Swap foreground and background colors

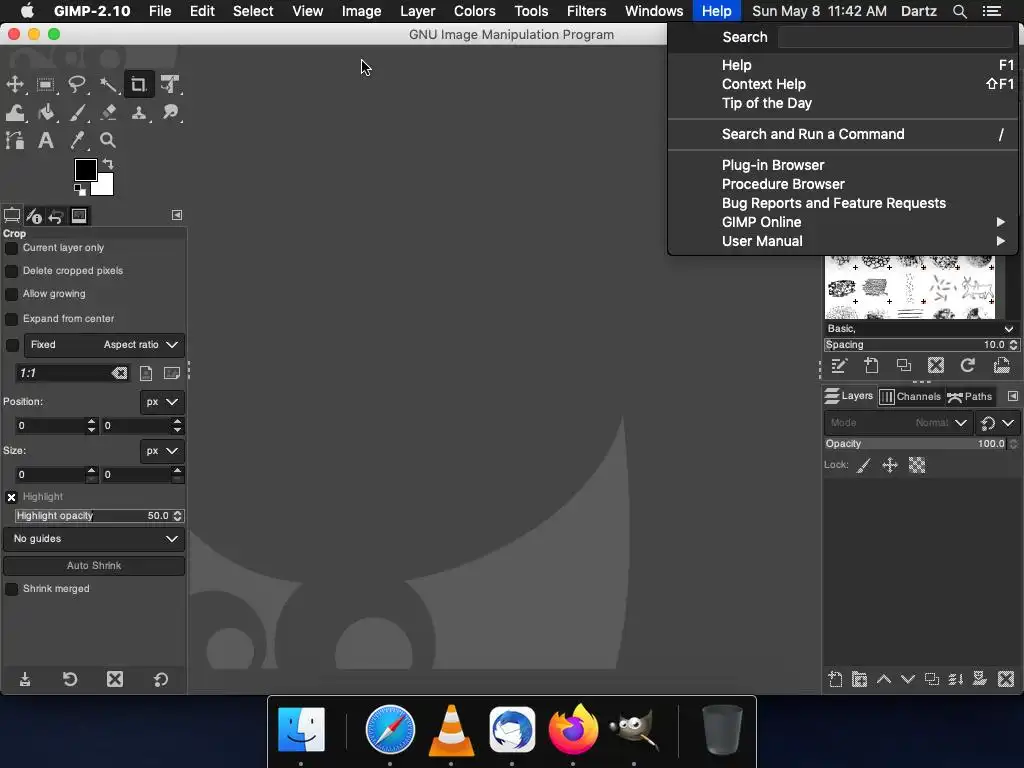108,163
